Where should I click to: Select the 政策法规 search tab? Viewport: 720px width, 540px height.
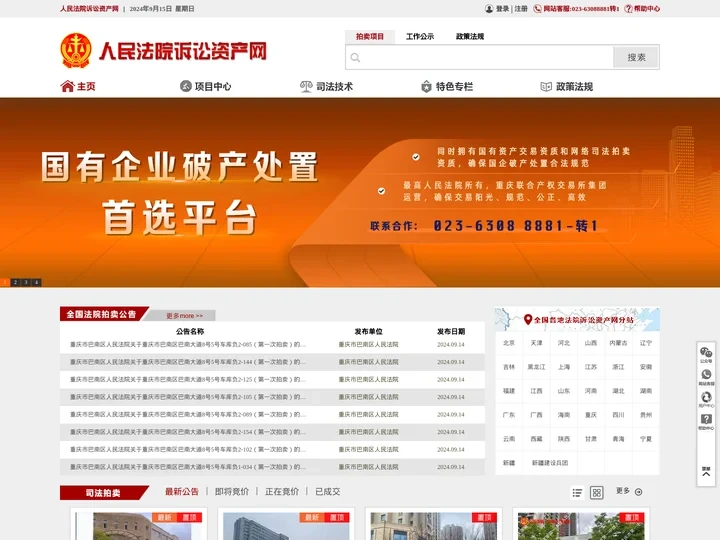(x=470, y=36)
